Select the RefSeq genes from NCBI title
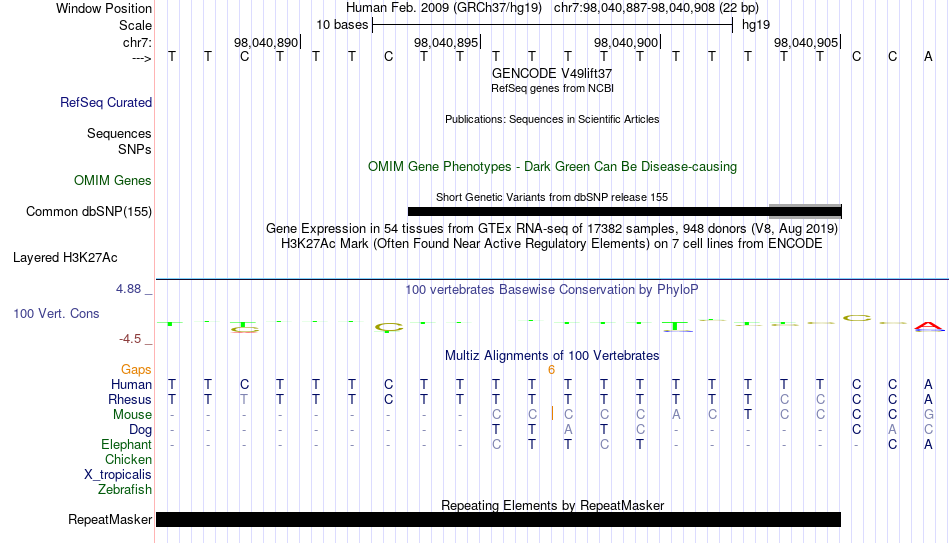This screenshot has width=950, height=543. (552, 88)
